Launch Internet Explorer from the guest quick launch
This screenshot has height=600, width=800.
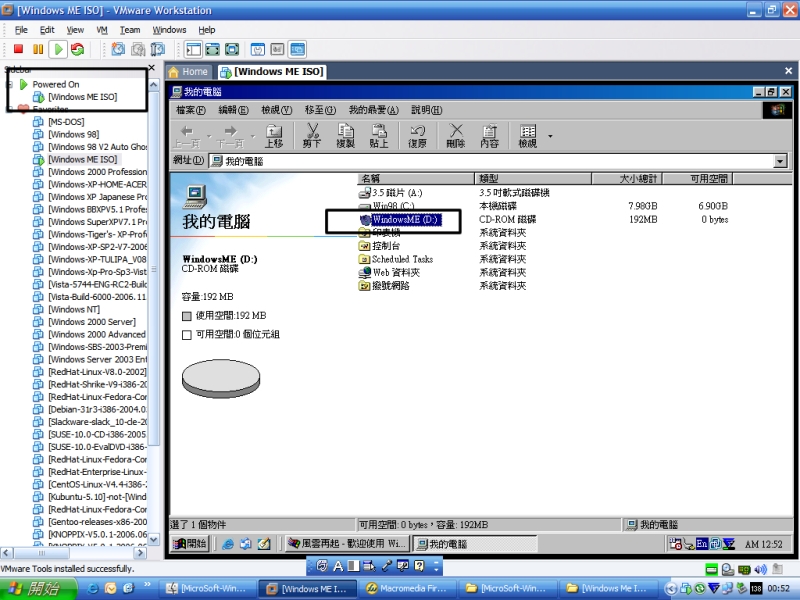click(x=228, y=544)
